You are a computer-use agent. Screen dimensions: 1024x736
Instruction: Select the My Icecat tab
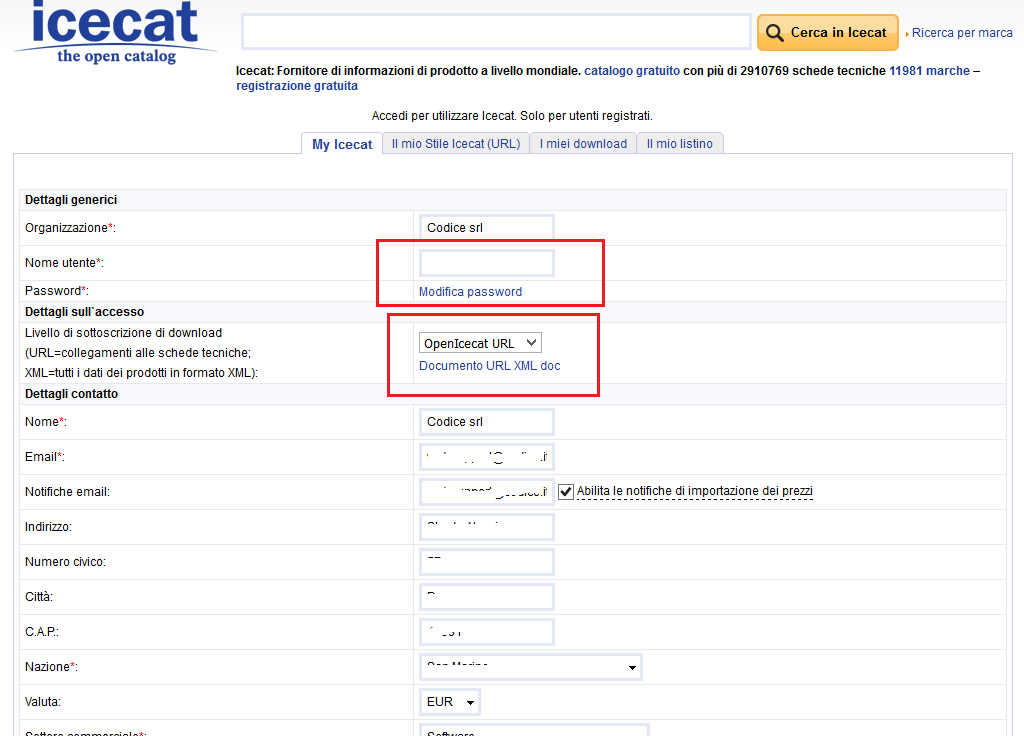[342, 144]
